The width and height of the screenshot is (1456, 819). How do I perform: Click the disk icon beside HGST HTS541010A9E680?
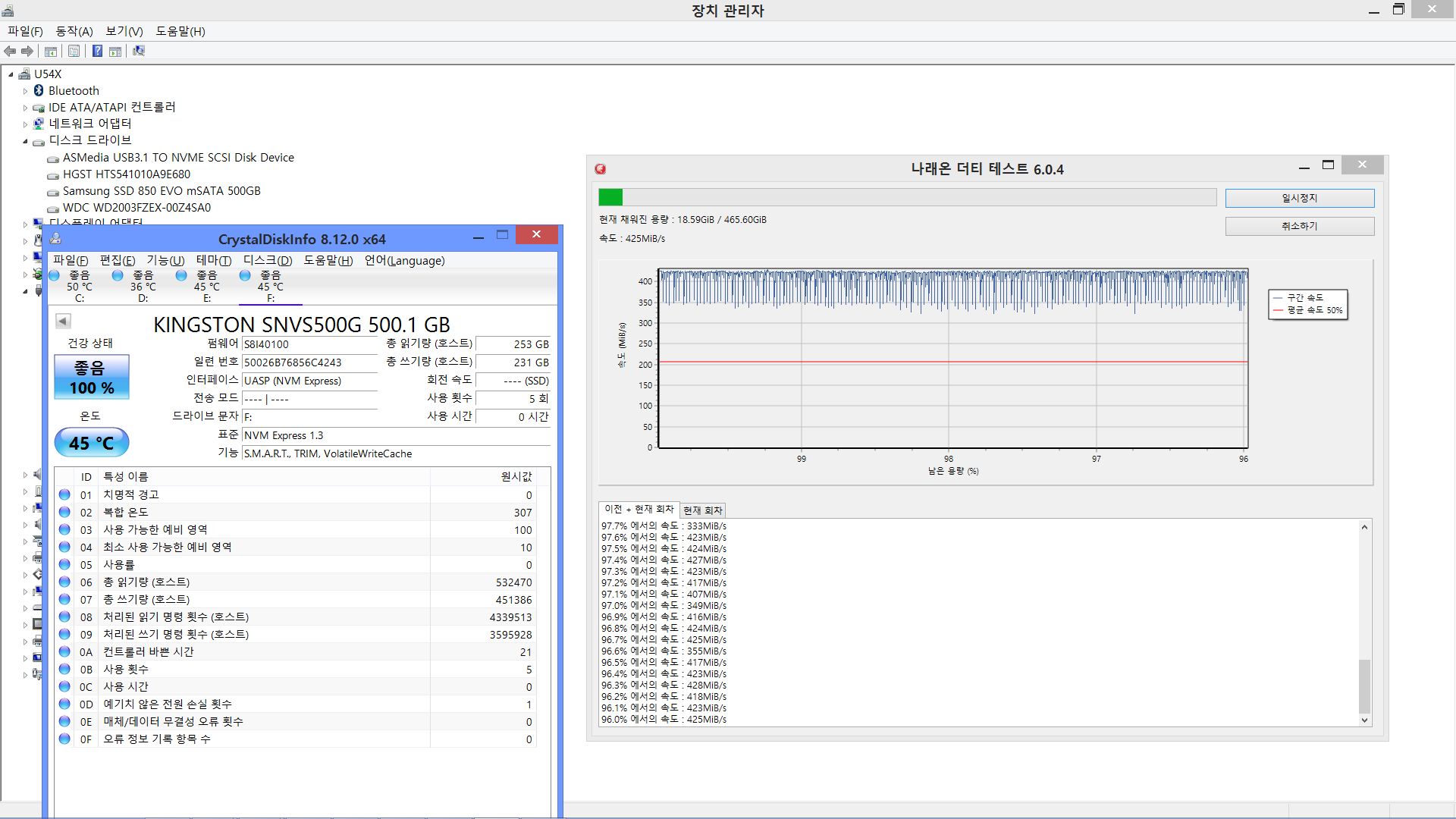[x=53, y=175]
